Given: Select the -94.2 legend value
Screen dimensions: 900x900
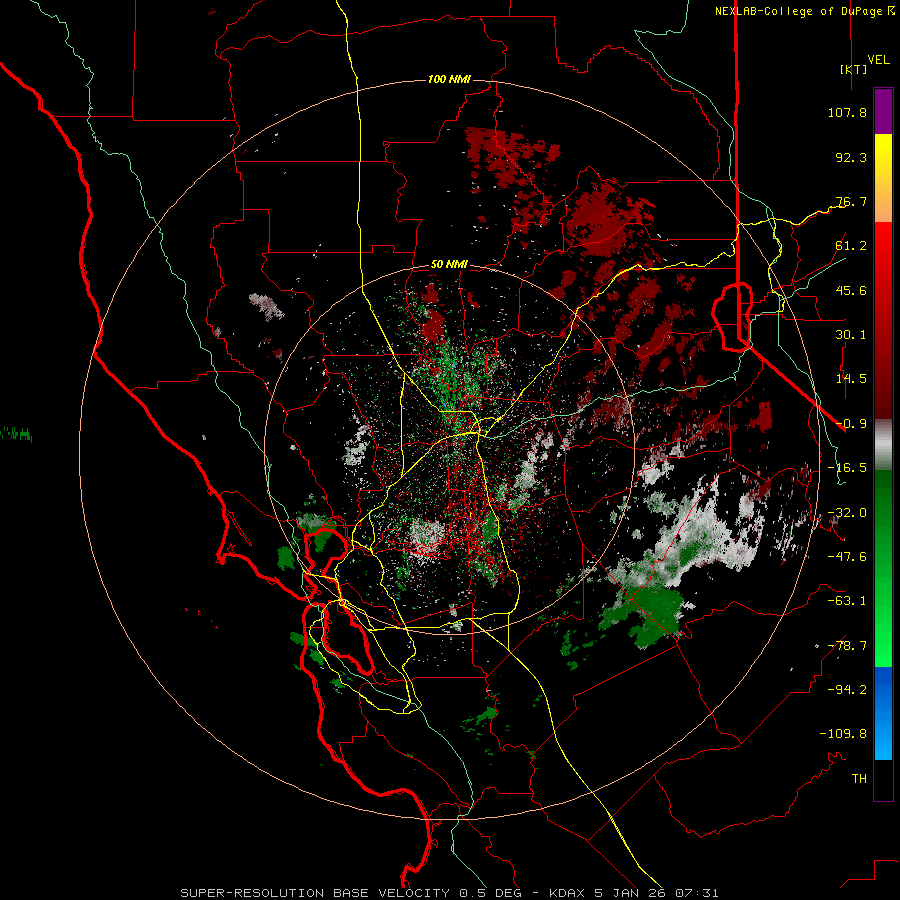Looking at the screenshot, I should coord(847,690).
